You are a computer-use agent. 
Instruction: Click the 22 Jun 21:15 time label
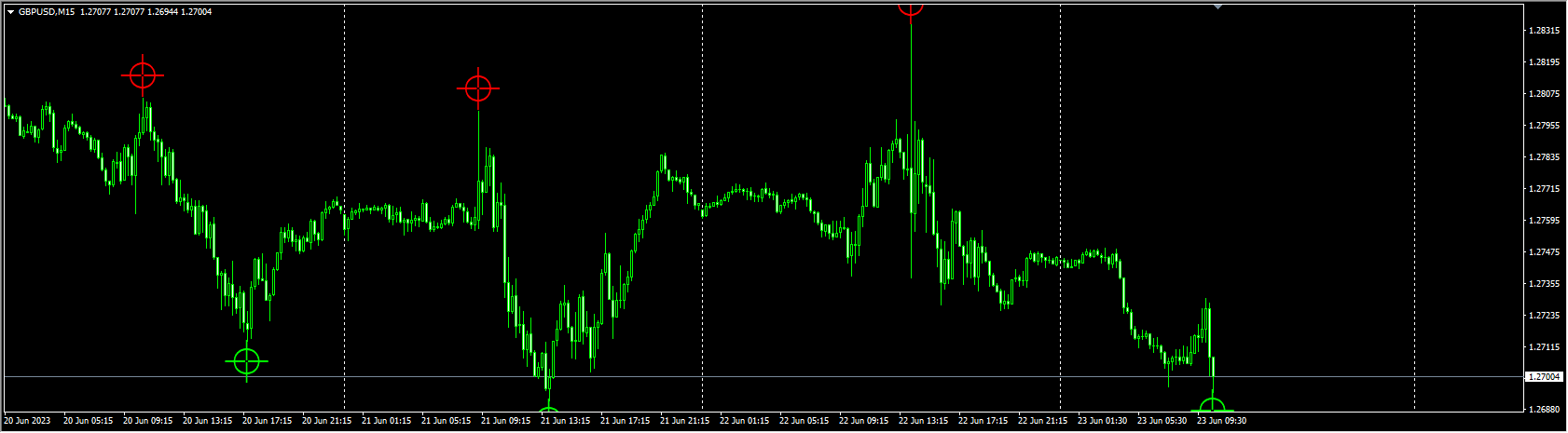(x=1041, y=421)
